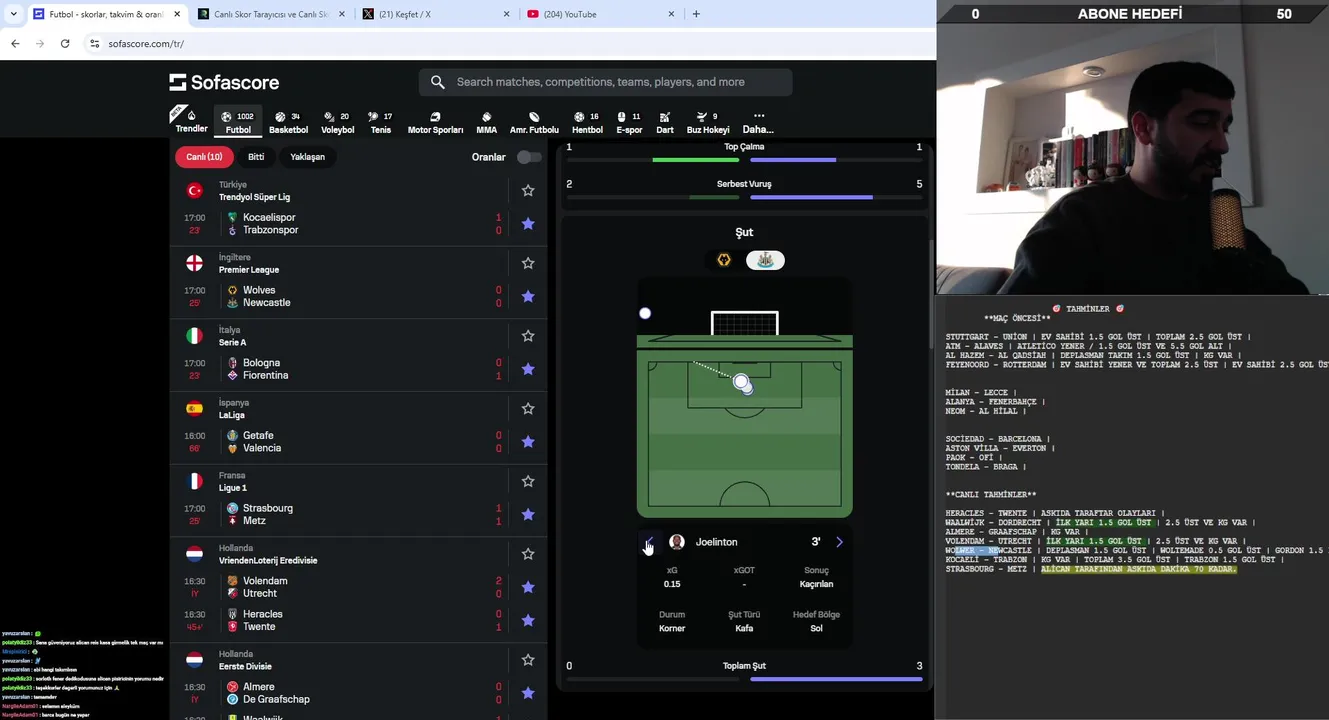1329x720 pixels.
Task: Favorite the Ligue 1 league star
Action: click(x=528, y=481)
